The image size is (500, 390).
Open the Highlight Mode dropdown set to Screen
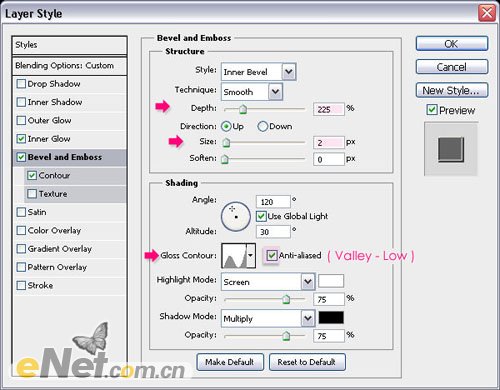[268, 282]
